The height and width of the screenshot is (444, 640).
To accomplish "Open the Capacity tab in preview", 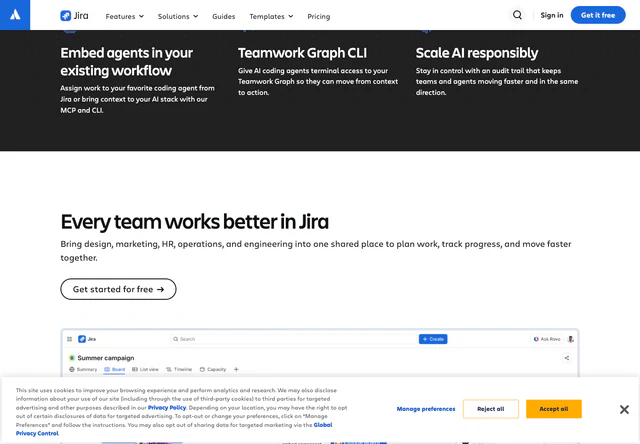I will [x=213, y=369].
